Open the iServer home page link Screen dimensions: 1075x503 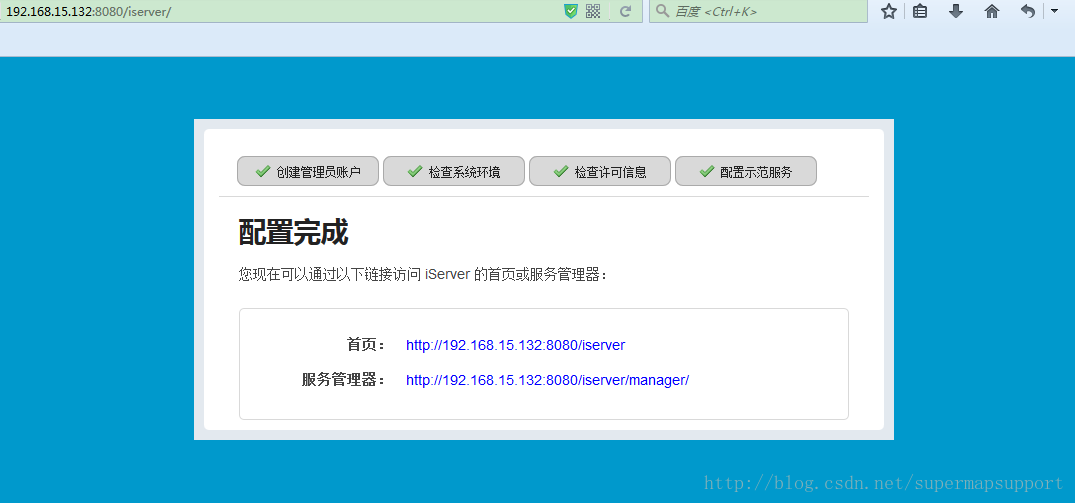point(516,345)
